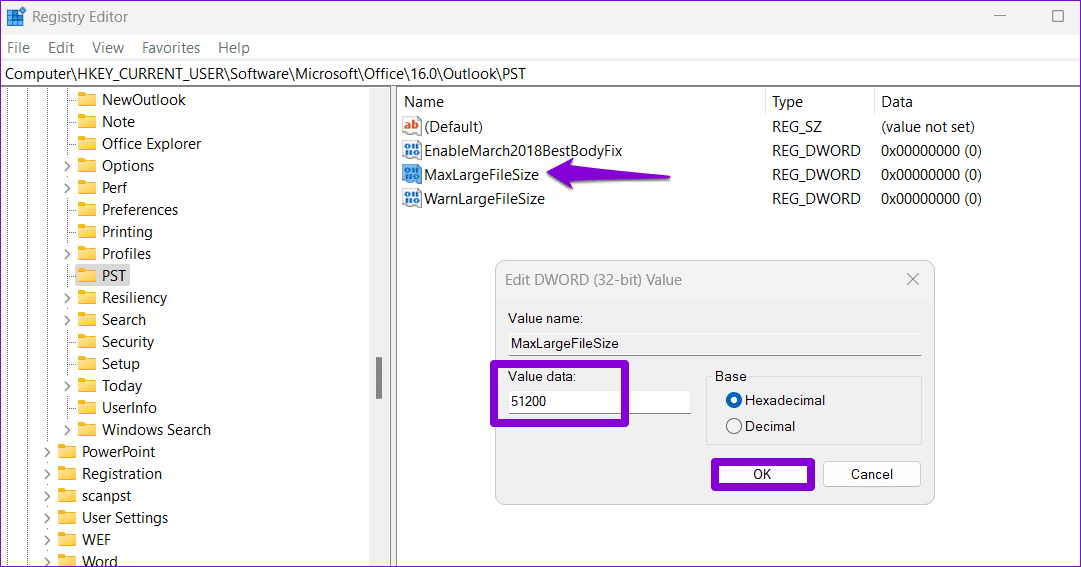Click the Resiliency folder icon

click(87, 298)
